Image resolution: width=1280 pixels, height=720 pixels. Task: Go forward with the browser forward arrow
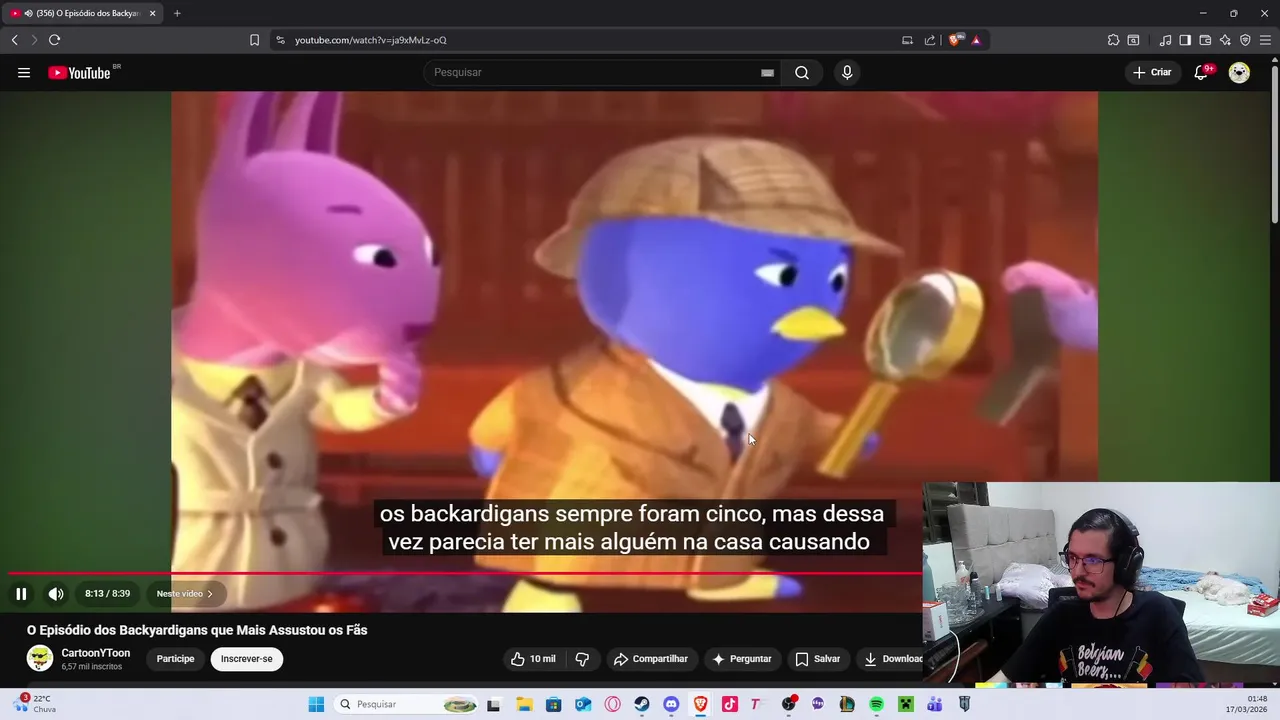coord(34,40)
